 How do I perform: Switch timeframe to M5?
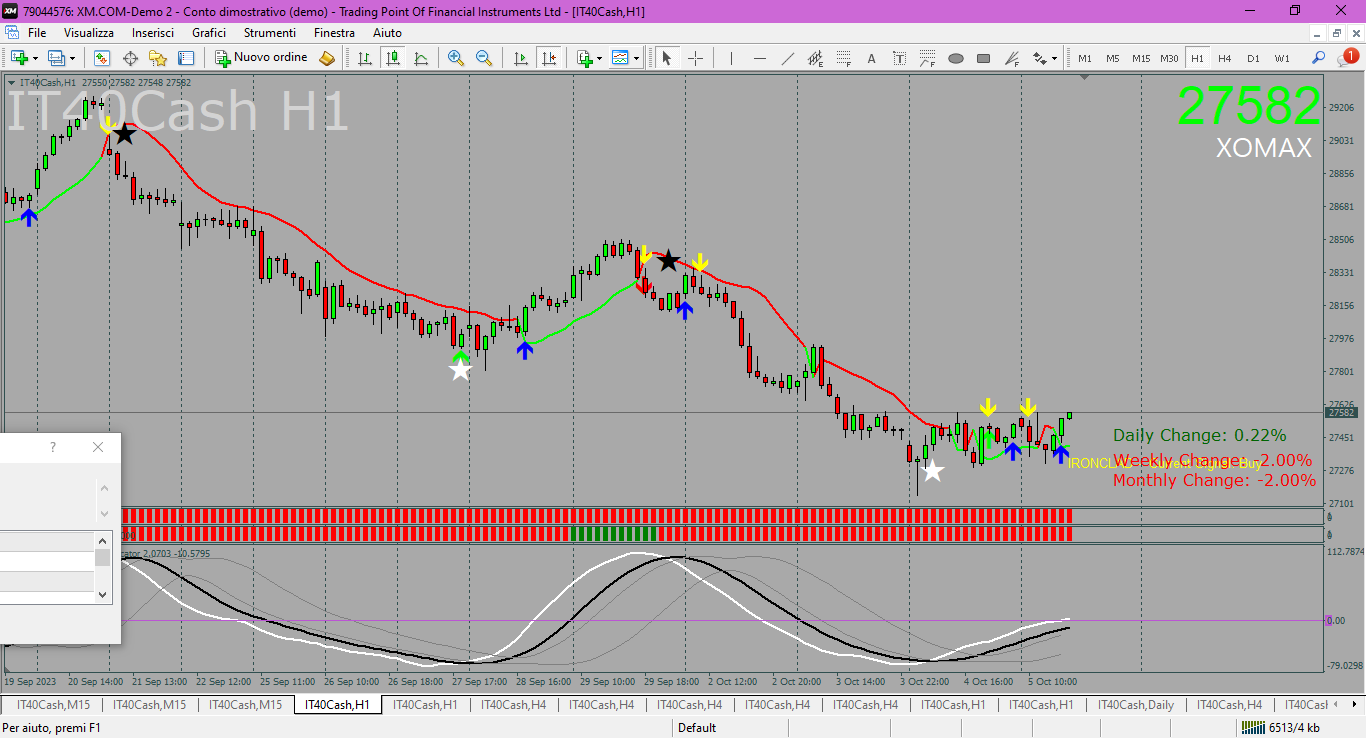click(x=1113, y=58)
